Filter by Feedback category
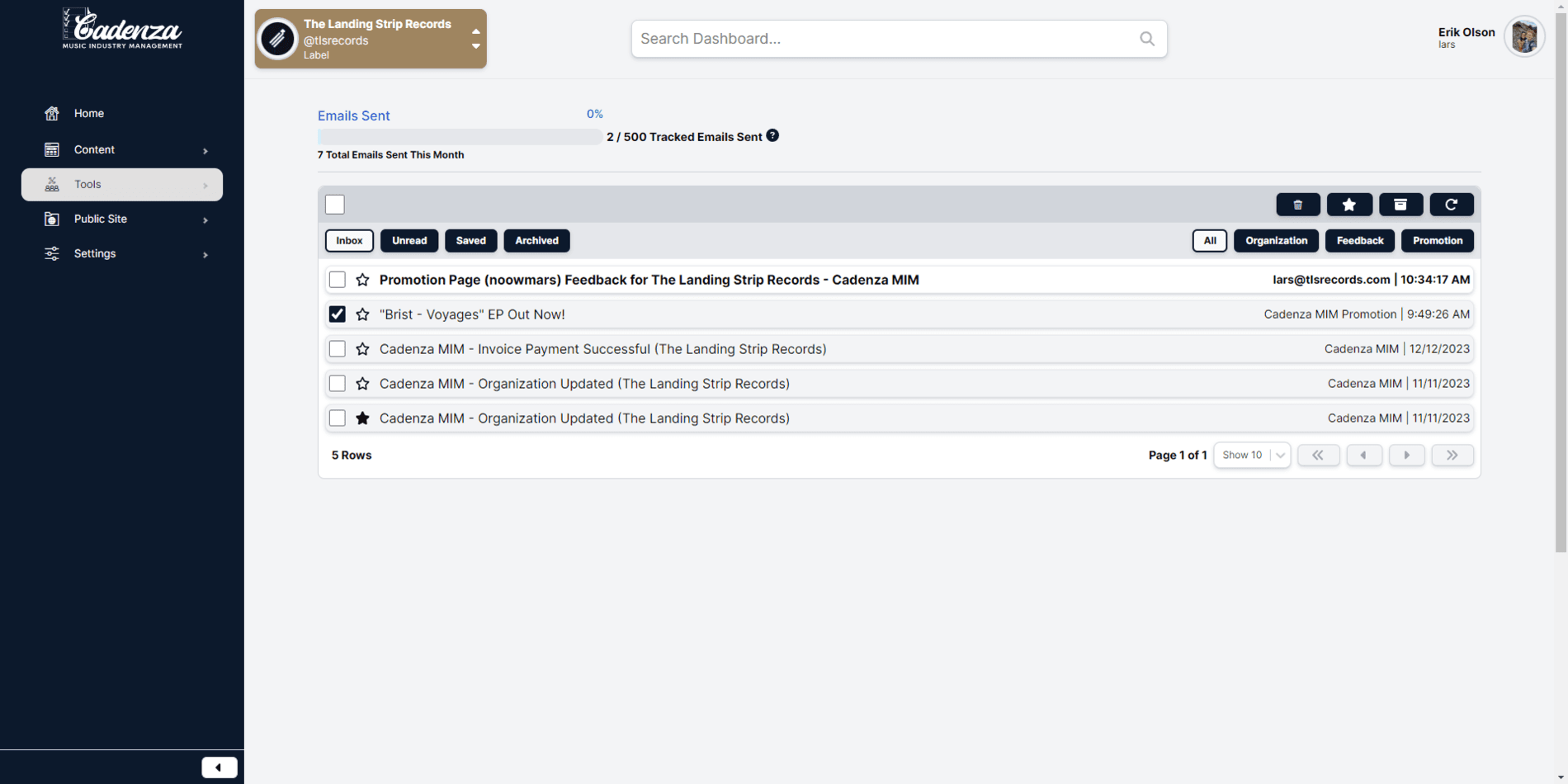The image size is (1568, 784). [x=1360, y=241]
